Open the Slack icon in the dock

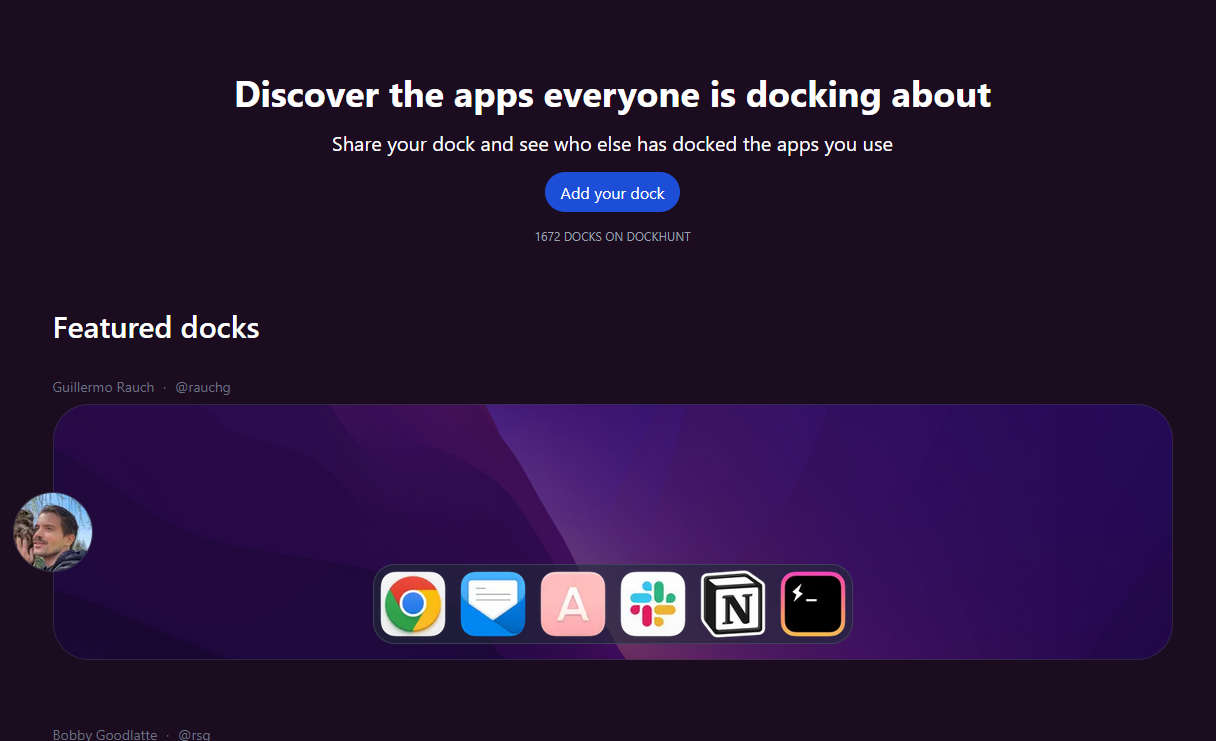[x=653, y=604]
